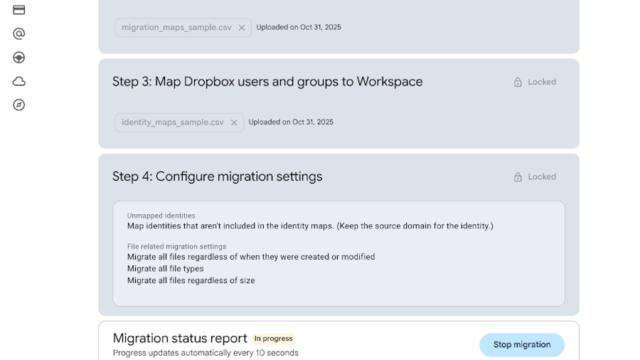640x360 pixels.
Task: Click 'Map identities that aren't included' line
Action: coord(310,226)
